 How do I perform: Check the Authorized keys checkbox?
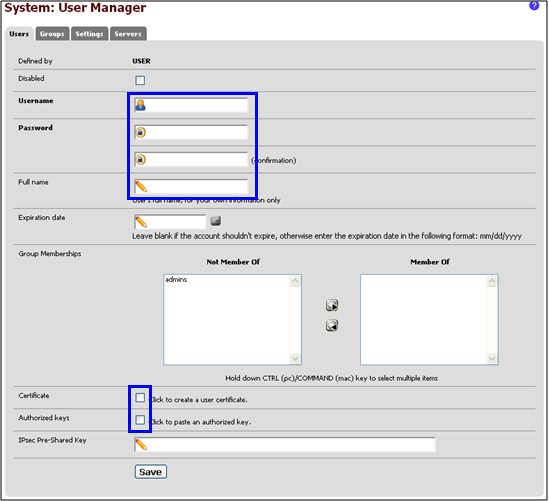(x=140, y=419)
